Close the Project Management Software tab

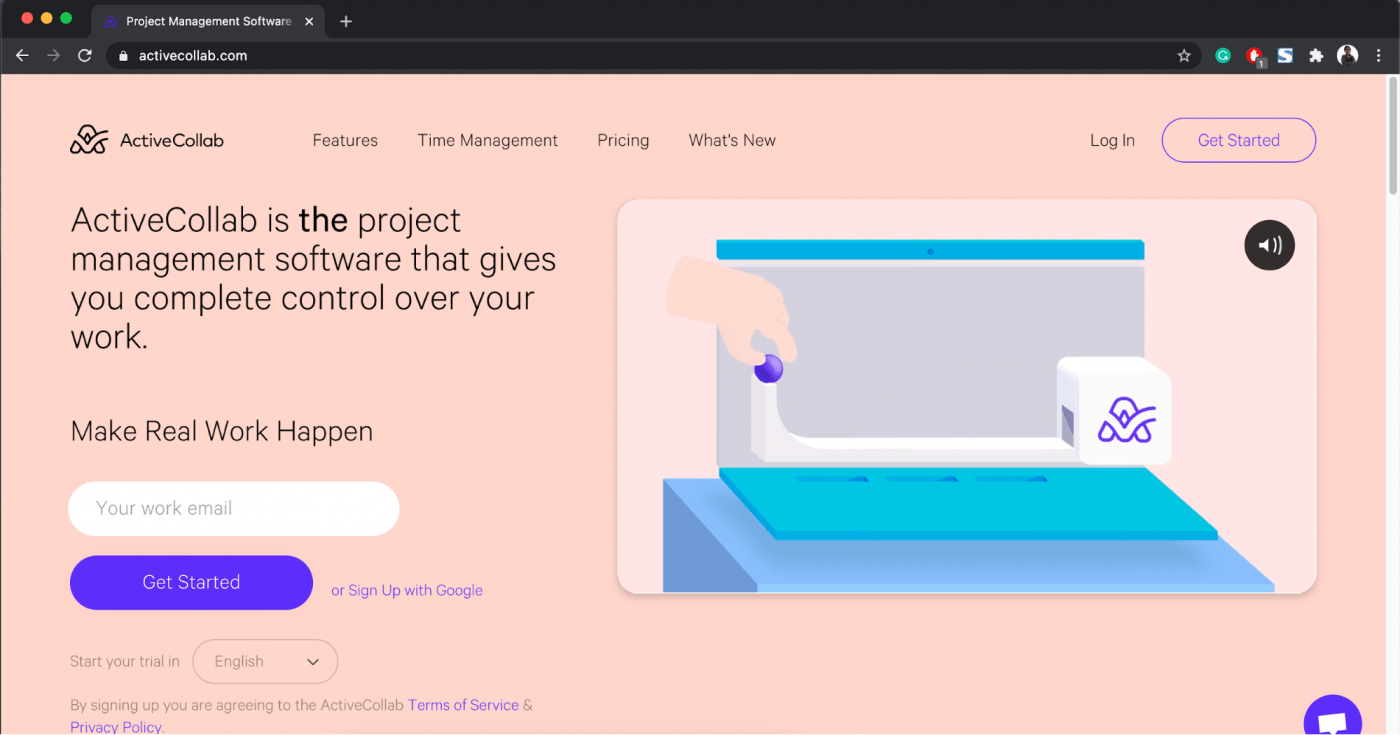309,21
